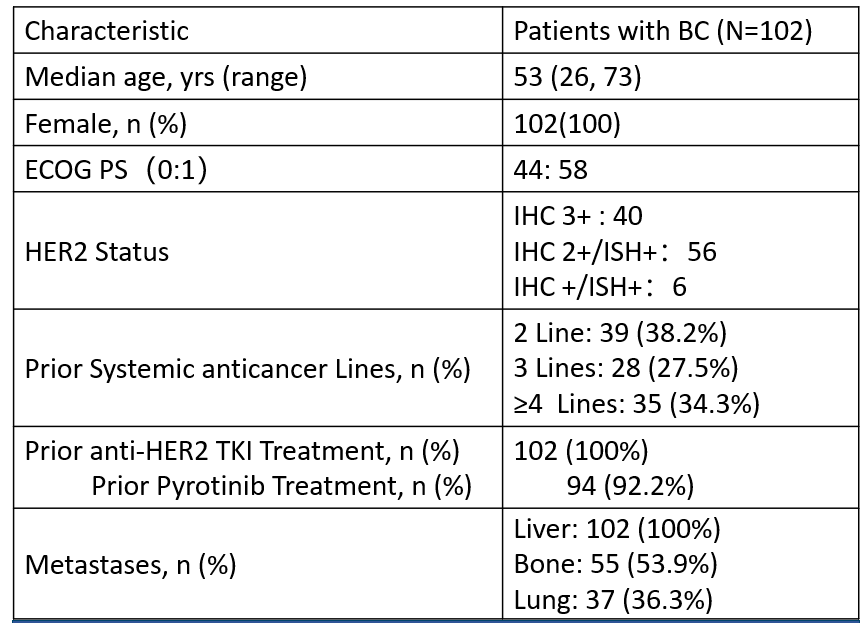Click the "HER2 Status" row label
Screen dimensions: 865x623
(x=97, y=251)
